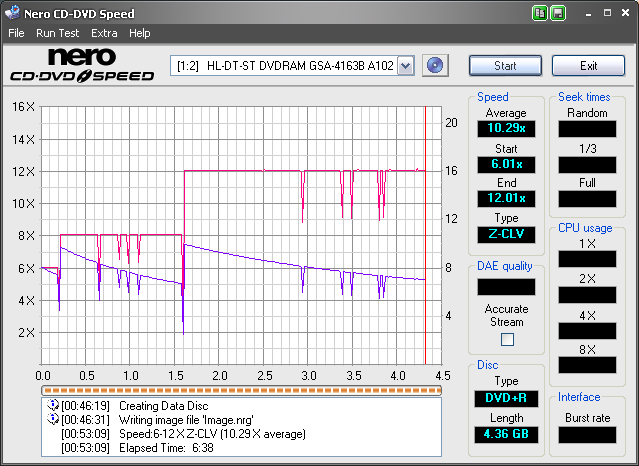The width and height of the screenshot is (639, 466).
Task: Click the Z-CLV type value
Action: [506, 234]
